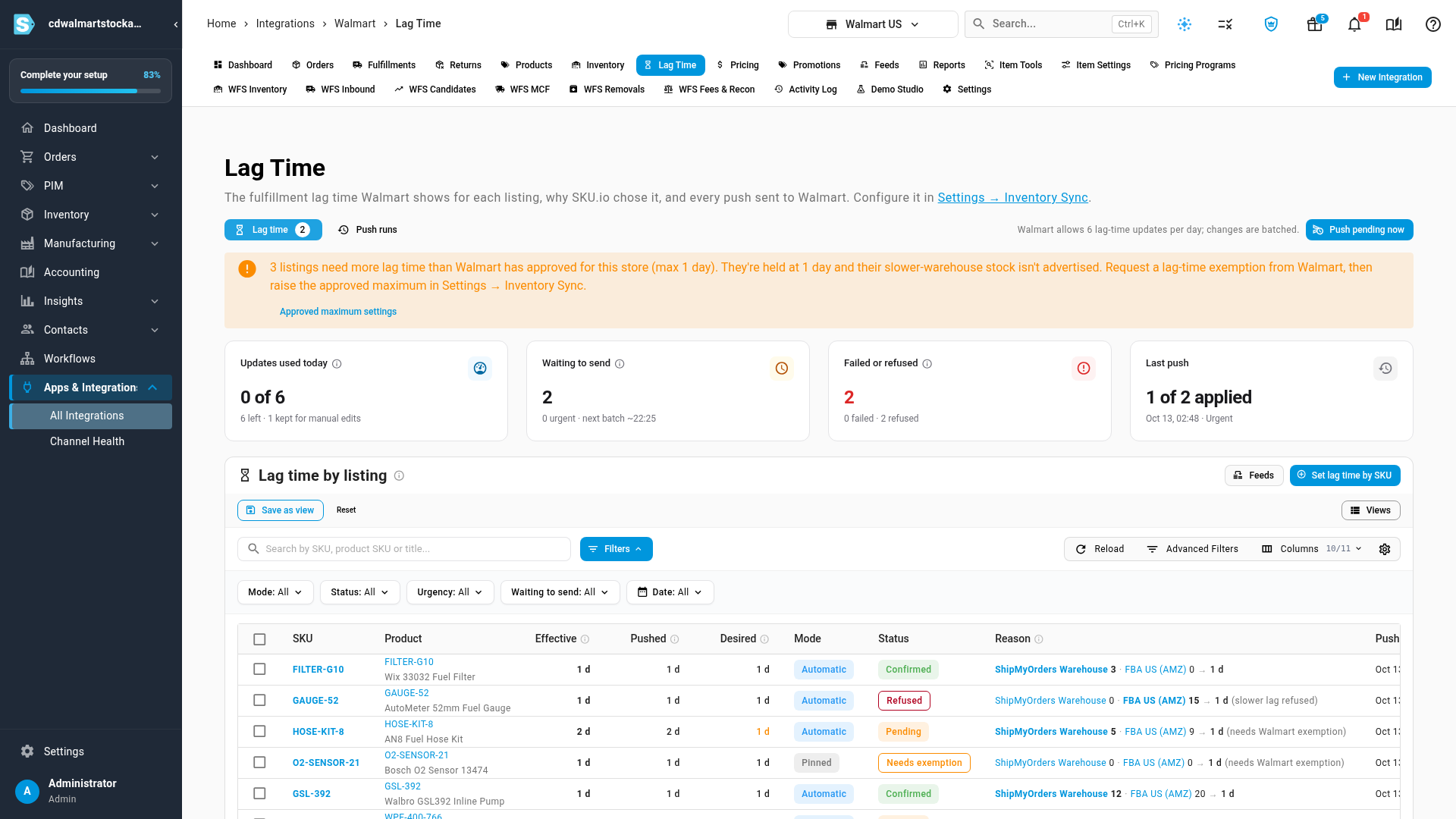Image resolution: width=1456 pixels, height=819 pixels.
Task: Switch to the Push runs tab
Action: pyautogui.click(x=368, y=230)
